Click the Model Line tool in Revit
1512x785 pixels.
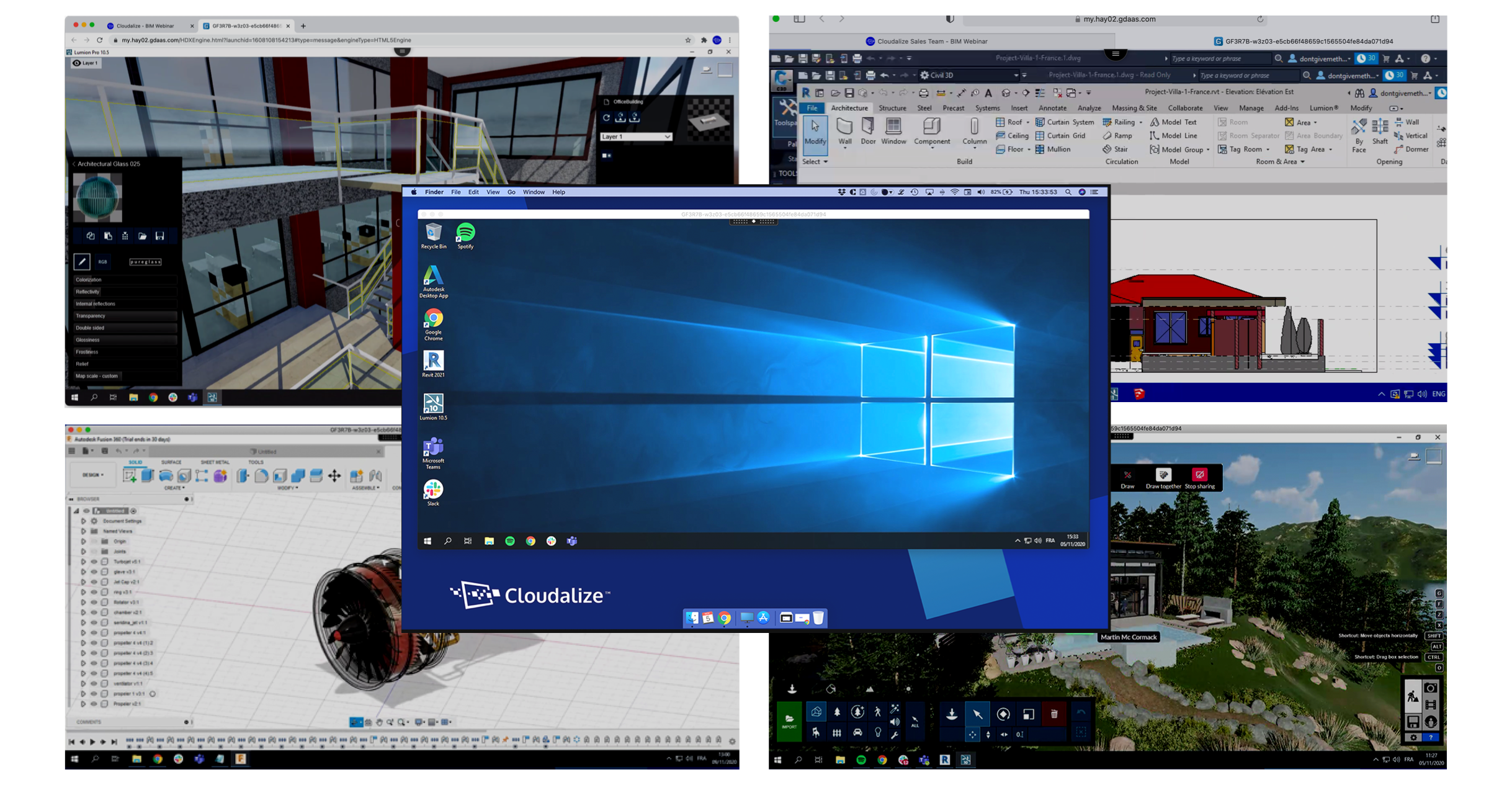(x=1173, y=135)
